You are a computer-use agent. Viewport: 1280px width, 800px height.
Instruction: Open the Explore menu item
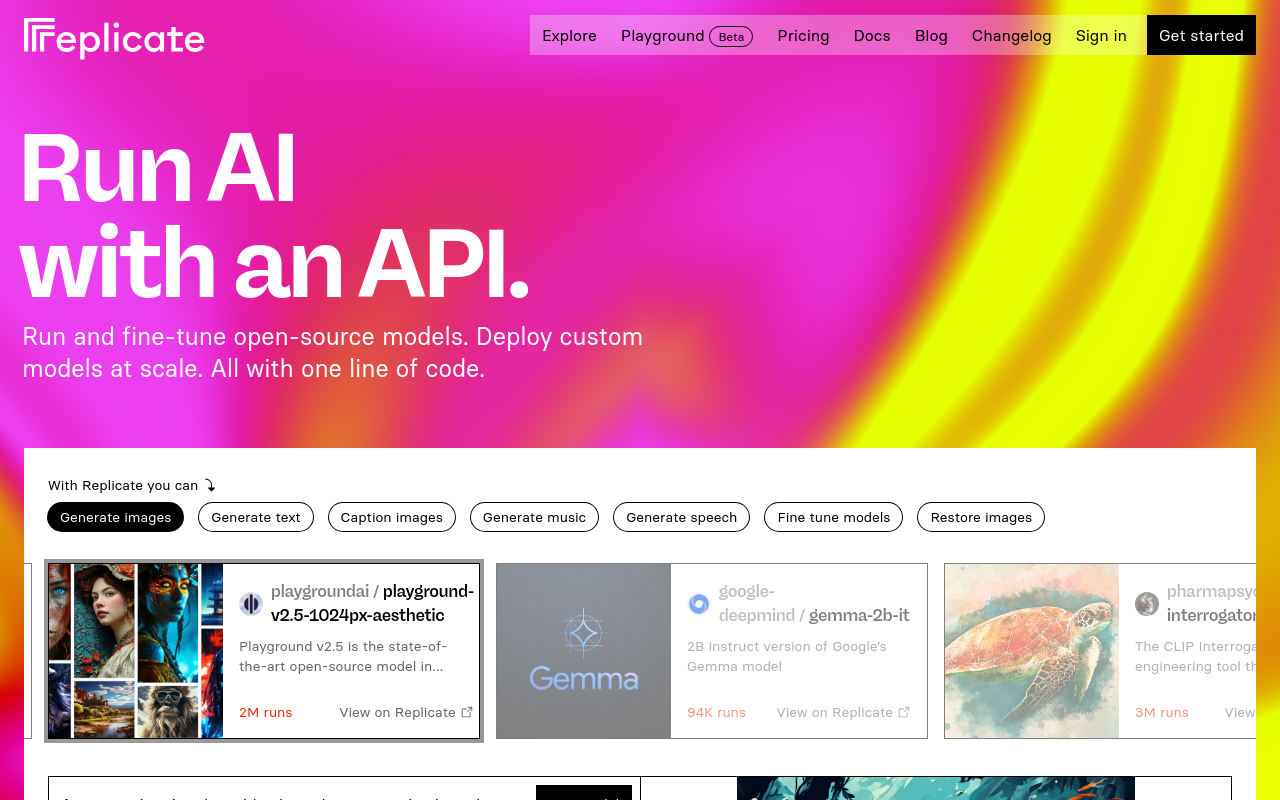pos(569,36)
